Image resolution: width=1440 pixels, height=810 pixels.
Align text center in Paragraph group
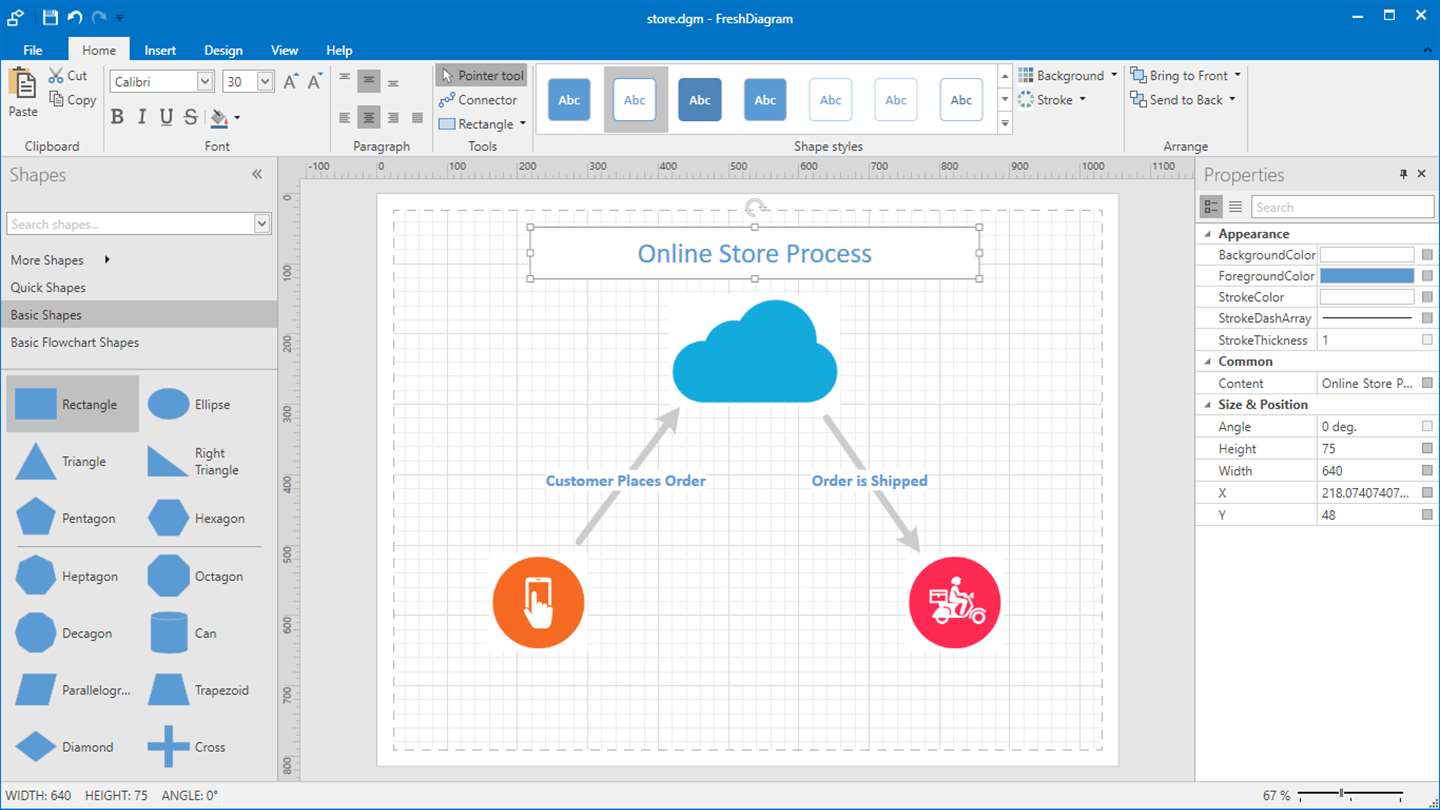coord(369,118)
